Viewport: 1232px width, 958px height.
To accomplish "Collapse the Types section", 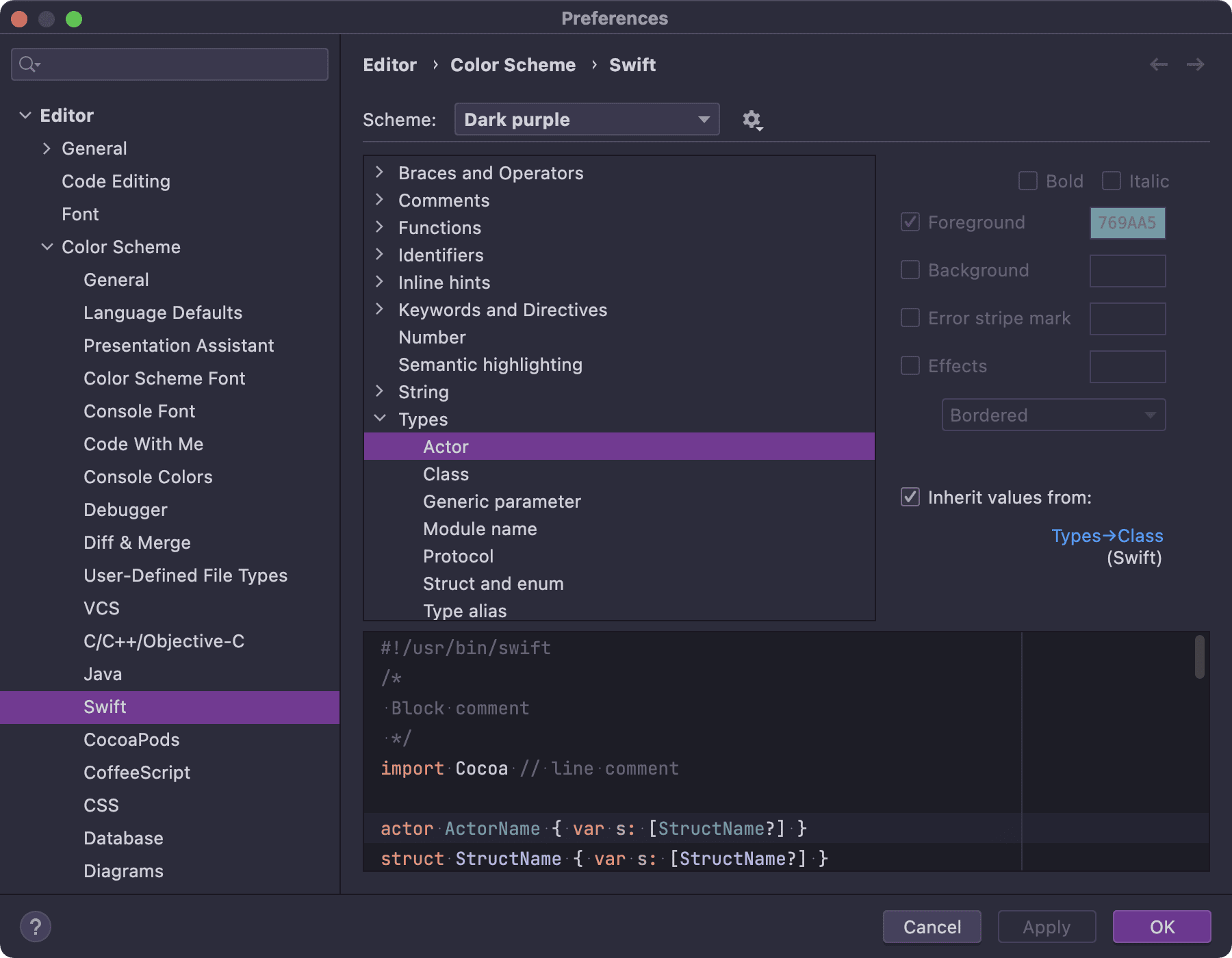I will [x=381, y=419].
